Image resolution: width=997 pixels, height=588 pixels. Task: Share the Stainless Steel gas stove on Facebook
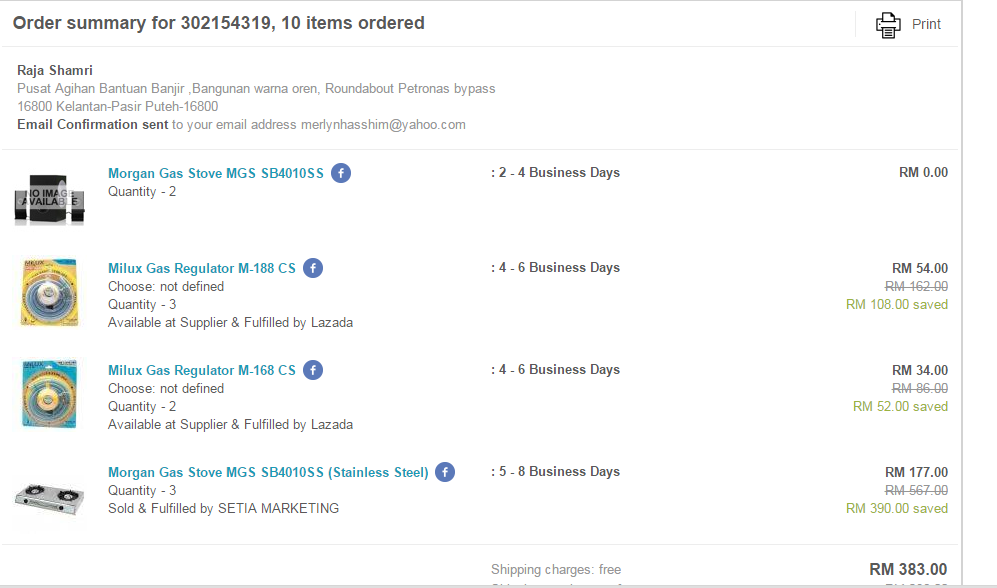tap(445, 472)
